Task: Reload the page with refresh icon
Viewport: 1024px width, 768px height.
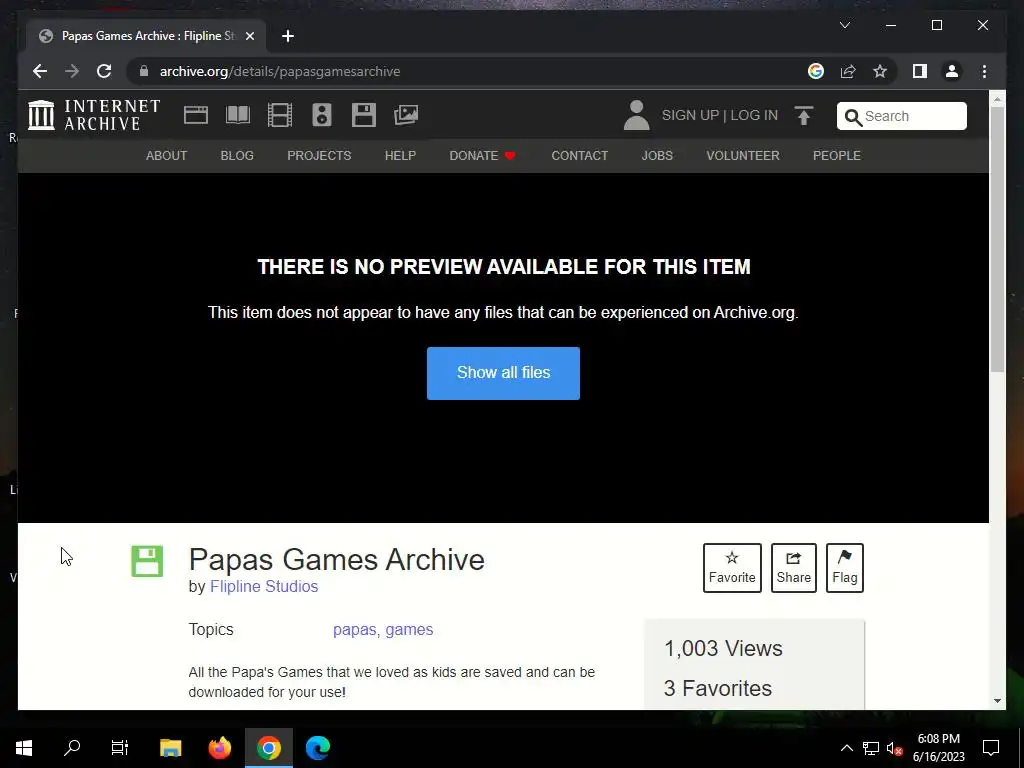Action: [104, 71]
